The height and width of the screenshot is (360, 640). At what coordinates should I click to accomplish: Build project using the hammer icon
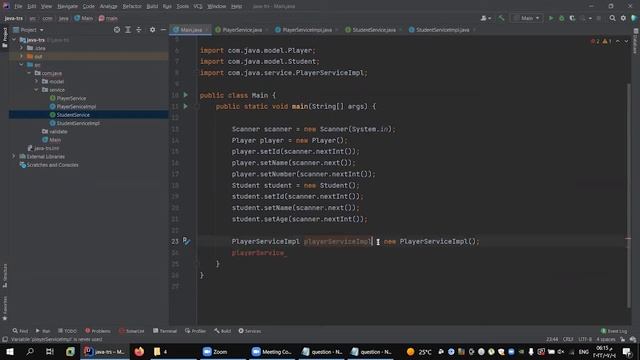tap(501, 18)
